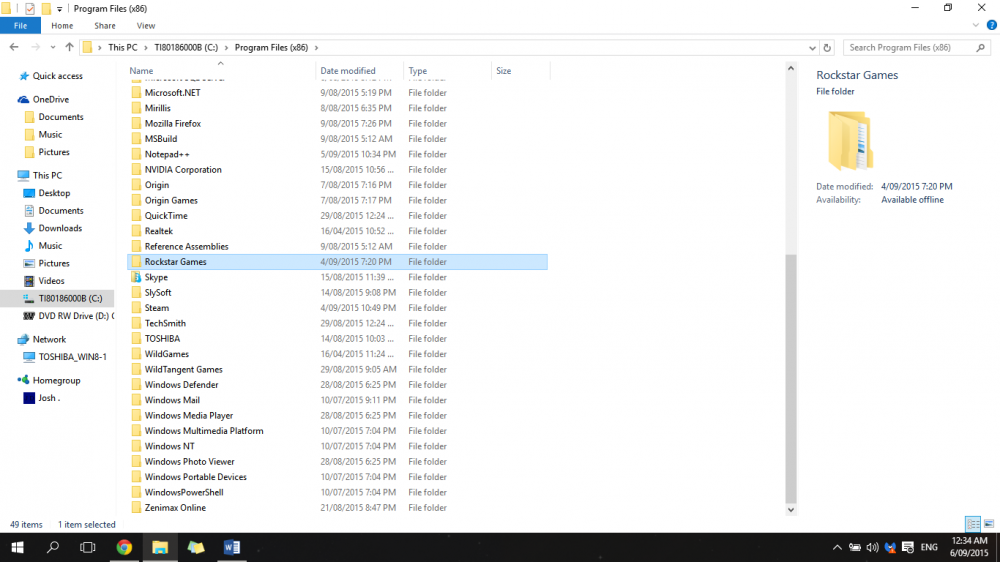Click the file list scroll down arrow
This screenshot has width=1000, height=562.
(791, 509)
